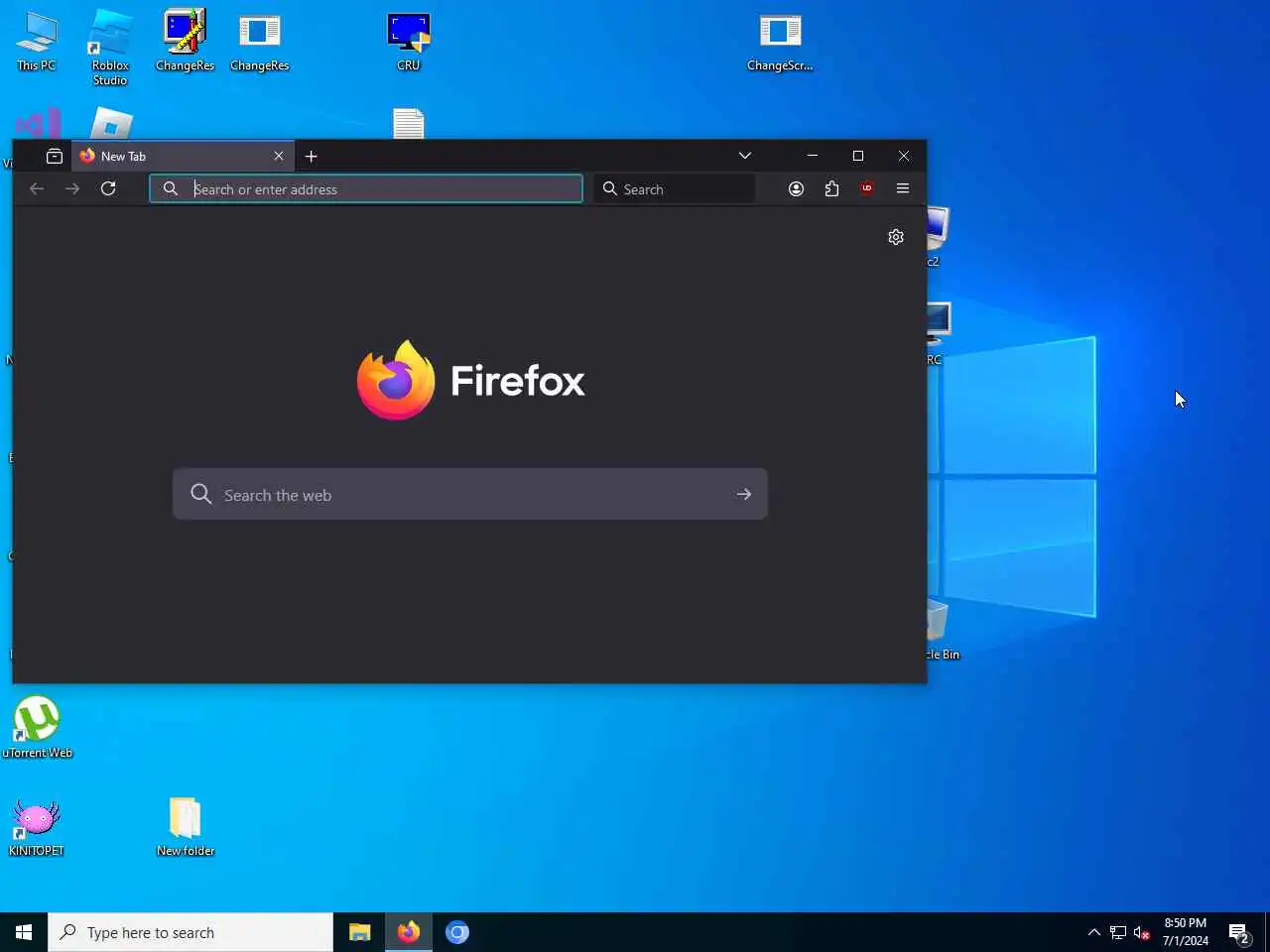Open the clock showing 8:50 PM
Screen dimensions: 1270x952
tap(1186, 932)
